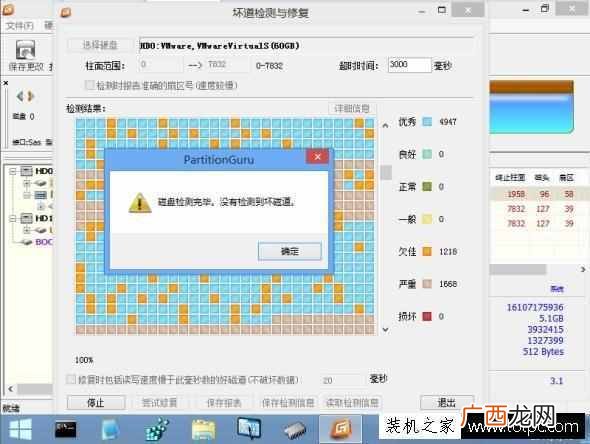Click the 优秀 light blue color swatch
Viewport: 590px width, 444px height.
coord(427,122)
